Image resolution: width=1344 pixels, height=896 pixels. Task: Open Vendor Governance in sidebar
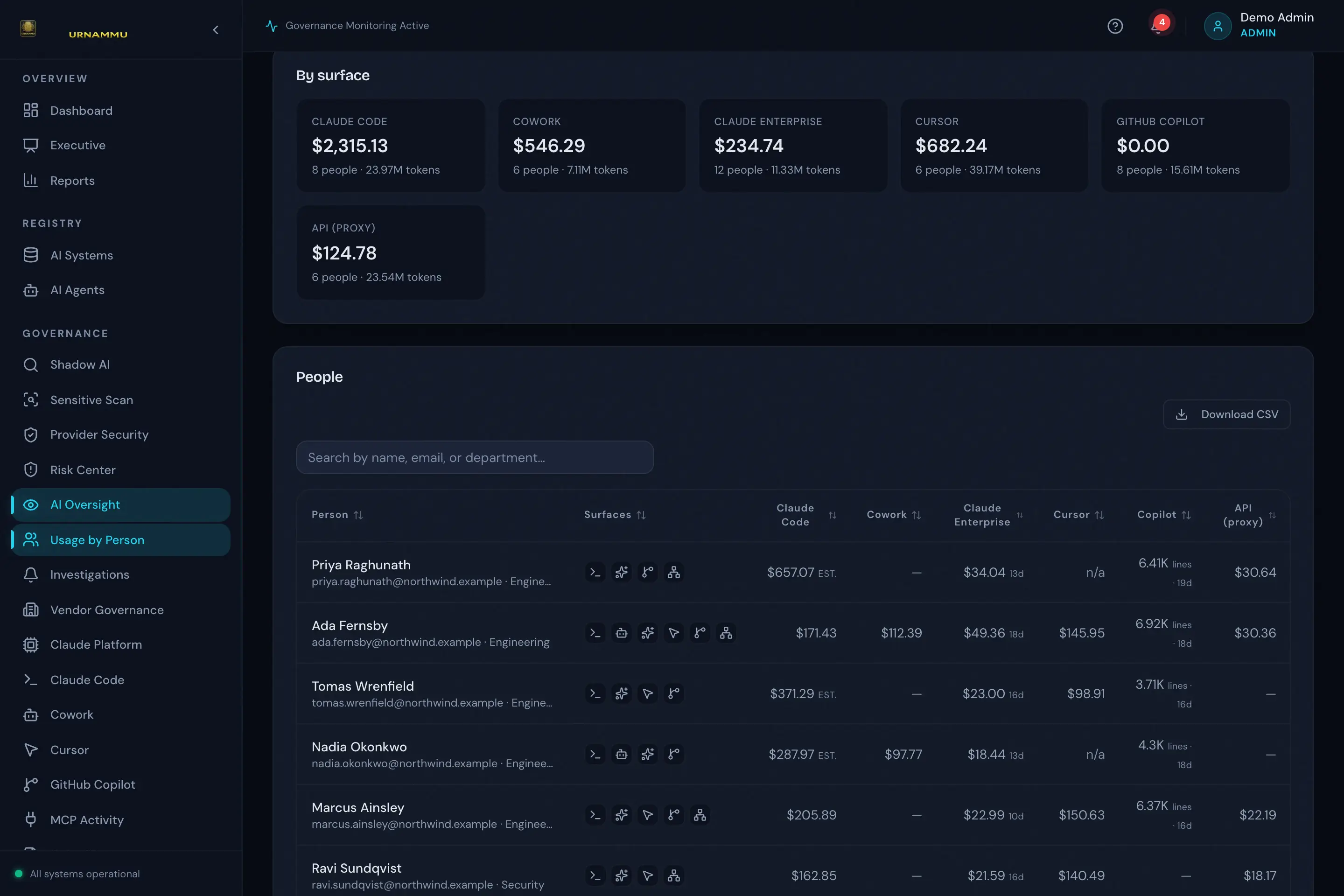[x=120, y=610]
